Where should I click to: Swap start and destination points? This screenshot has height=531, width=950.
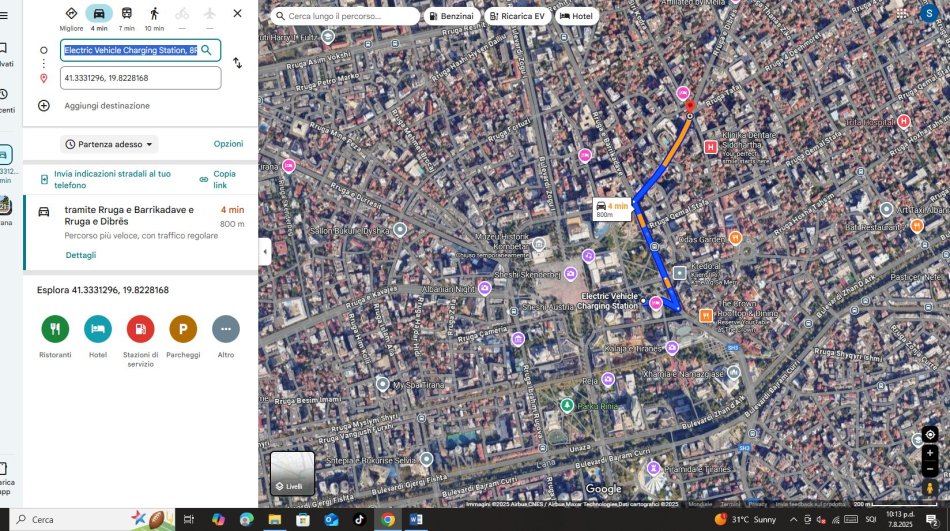click(x=237, y=63)
